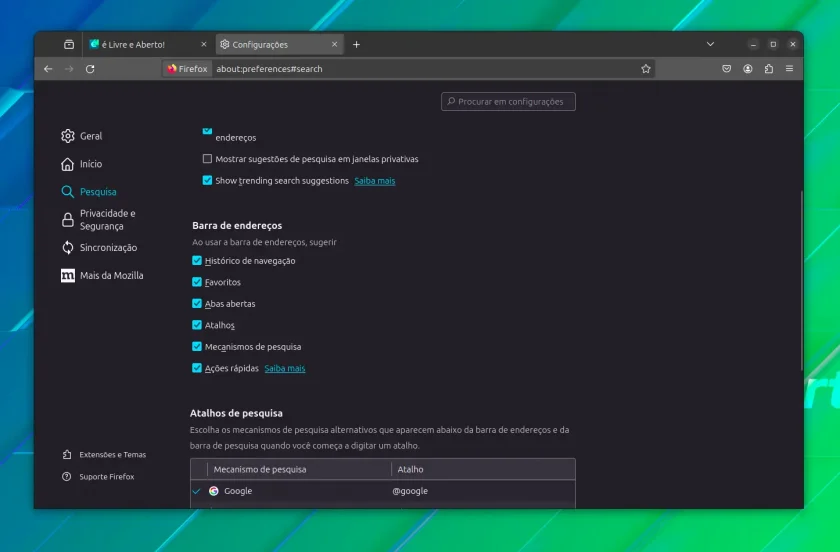Toggle the Google row checkmark
Viewport: 840px width, 552px height.
coord(197,491)
